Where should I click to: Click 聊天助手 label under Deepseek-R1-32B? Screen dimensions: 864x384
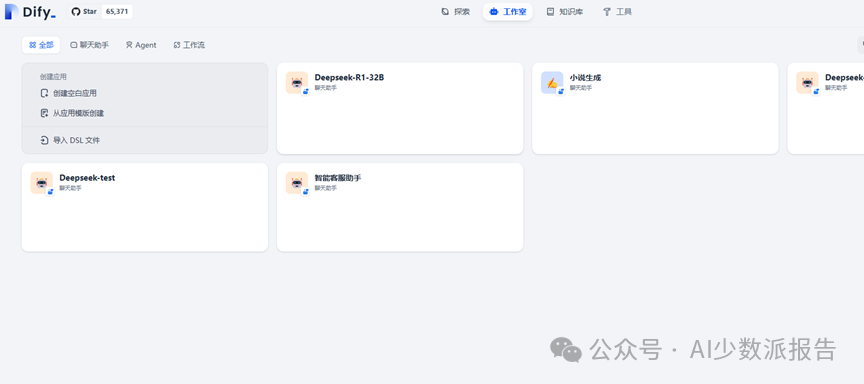tap(325, 88)
